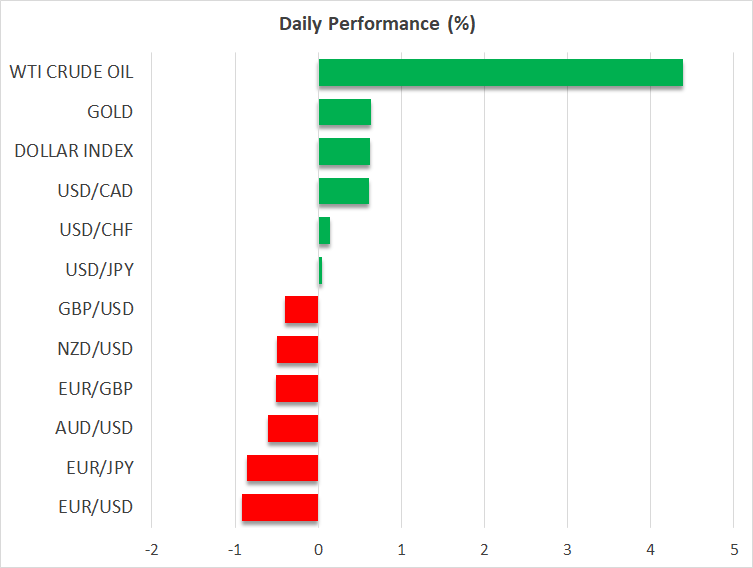Click the GOLD category label
Image resolution: width=753 pixels, height=568 pixels.
pyautogui.click(x=110, y=112)
